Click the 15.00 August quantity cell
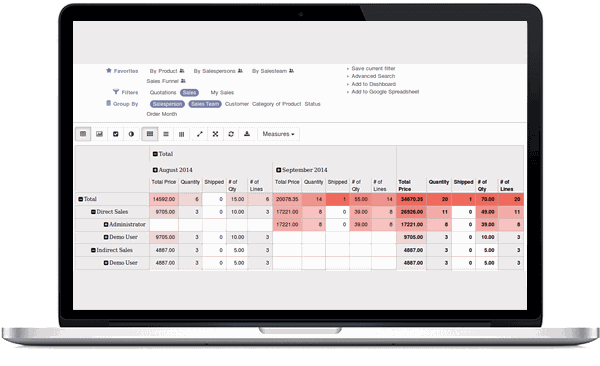The height and width of the screenshot is (366, 600). point(237,199)
